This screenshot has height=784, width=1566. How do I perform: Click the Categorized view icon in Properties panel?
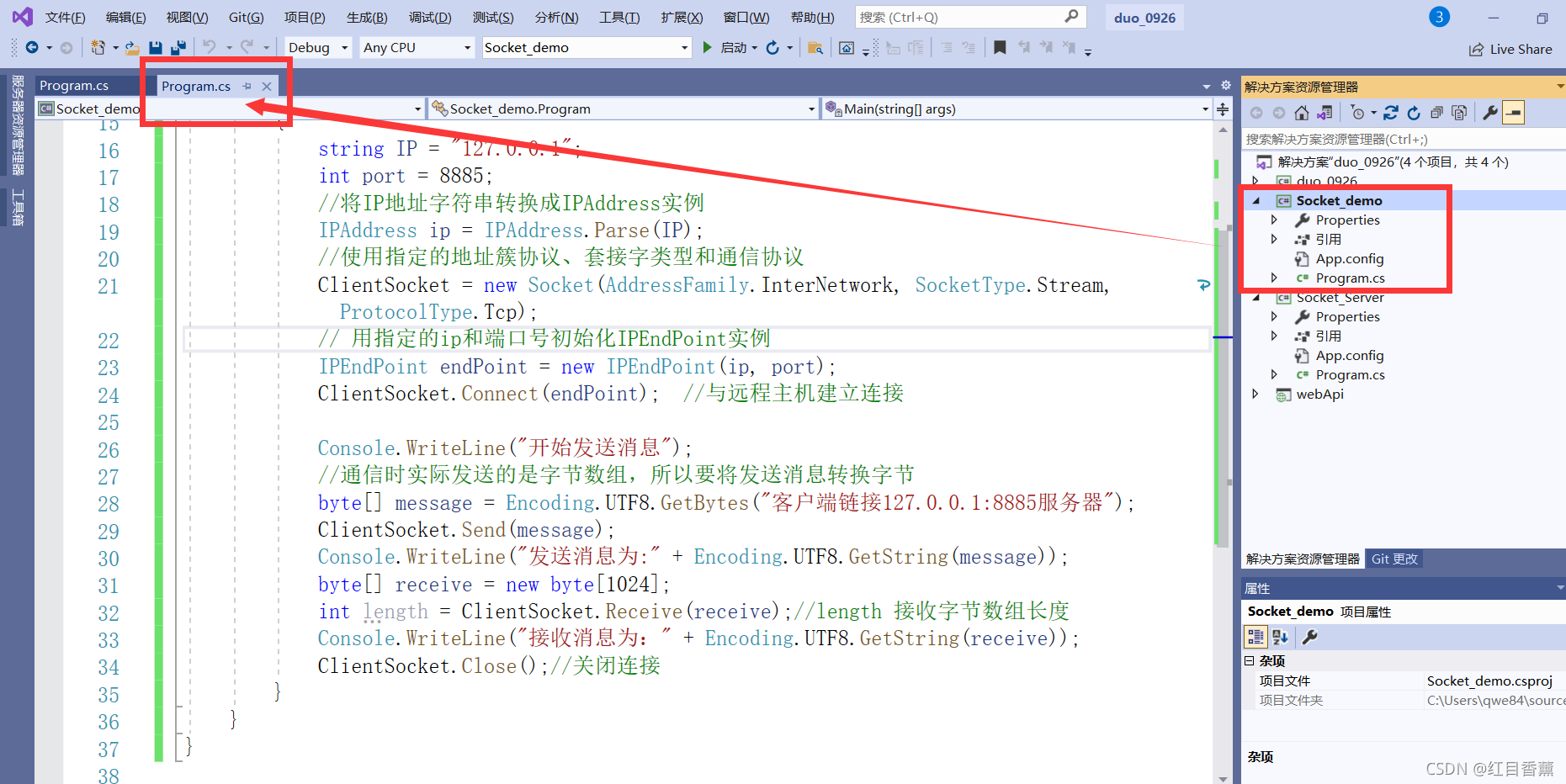(1256, 637)
